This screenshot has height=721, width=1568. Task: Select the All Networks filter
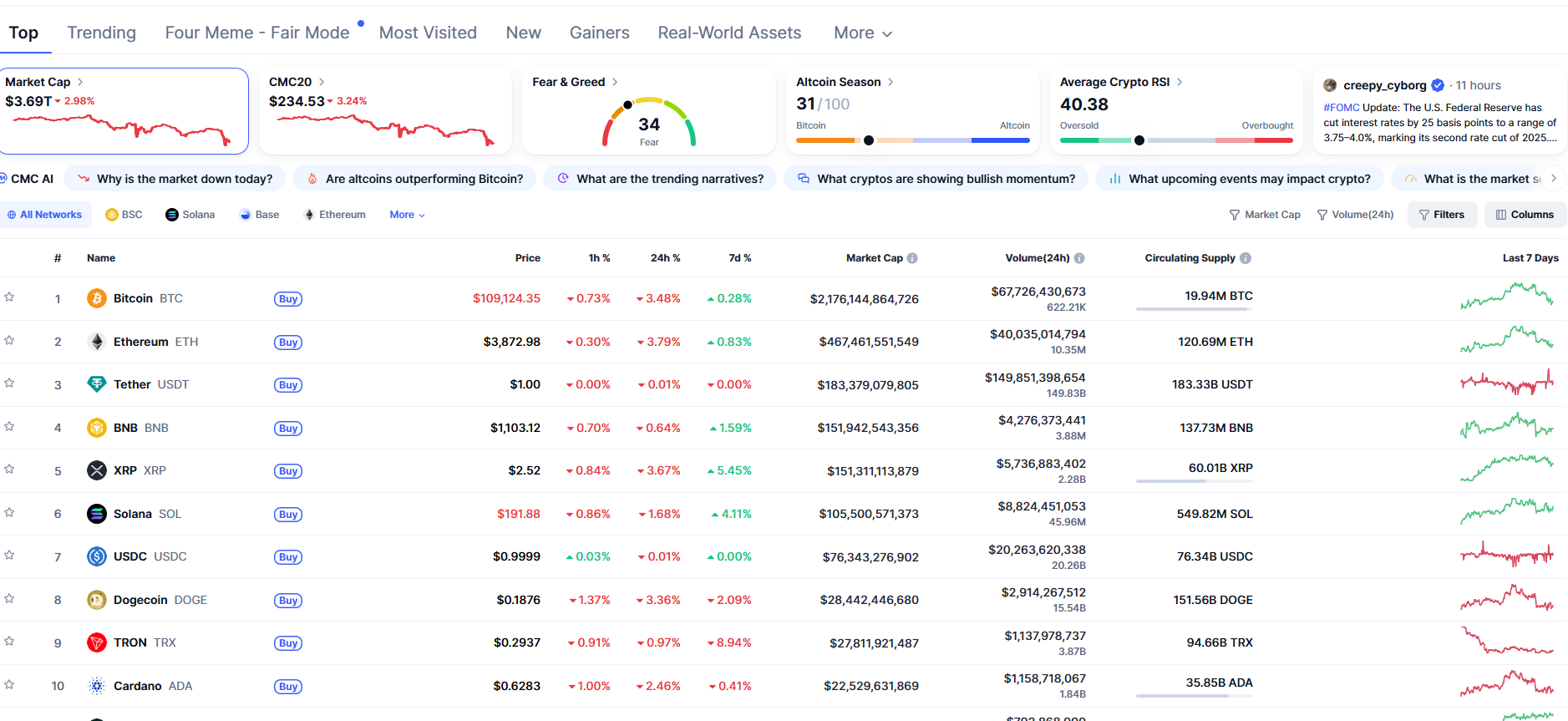[x=45, y=215]
